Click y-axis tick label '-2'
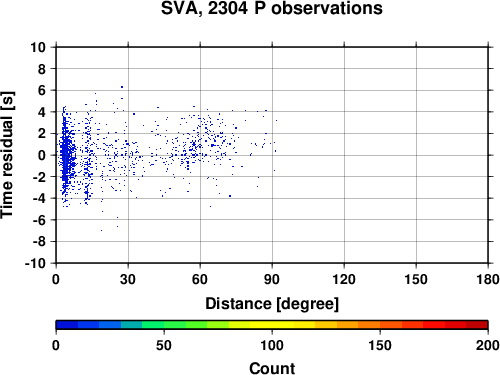500x375 pixels. tap(39, 177)
